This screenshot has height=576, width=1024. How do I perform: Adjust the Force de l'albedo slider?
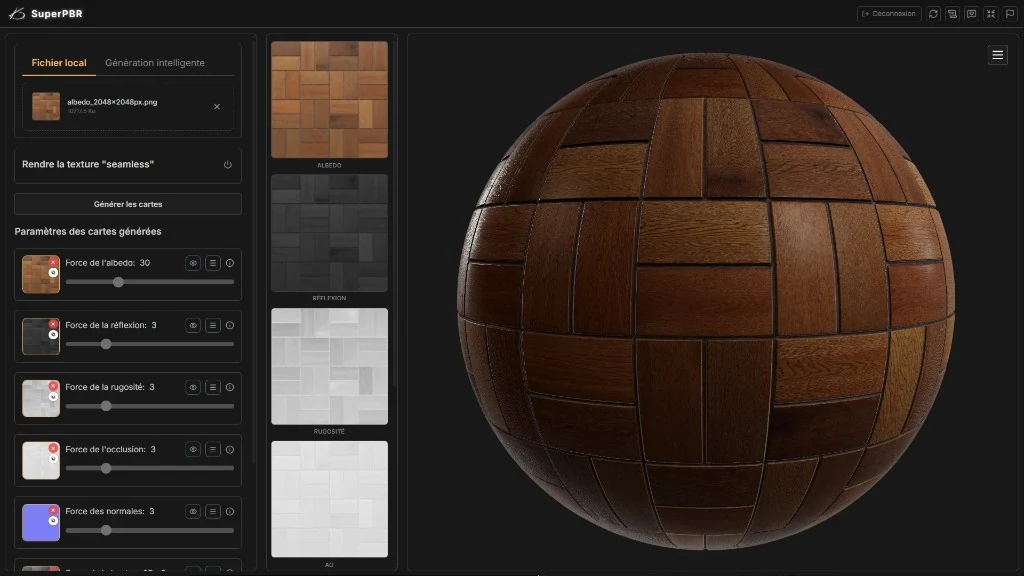pos(150,282)
